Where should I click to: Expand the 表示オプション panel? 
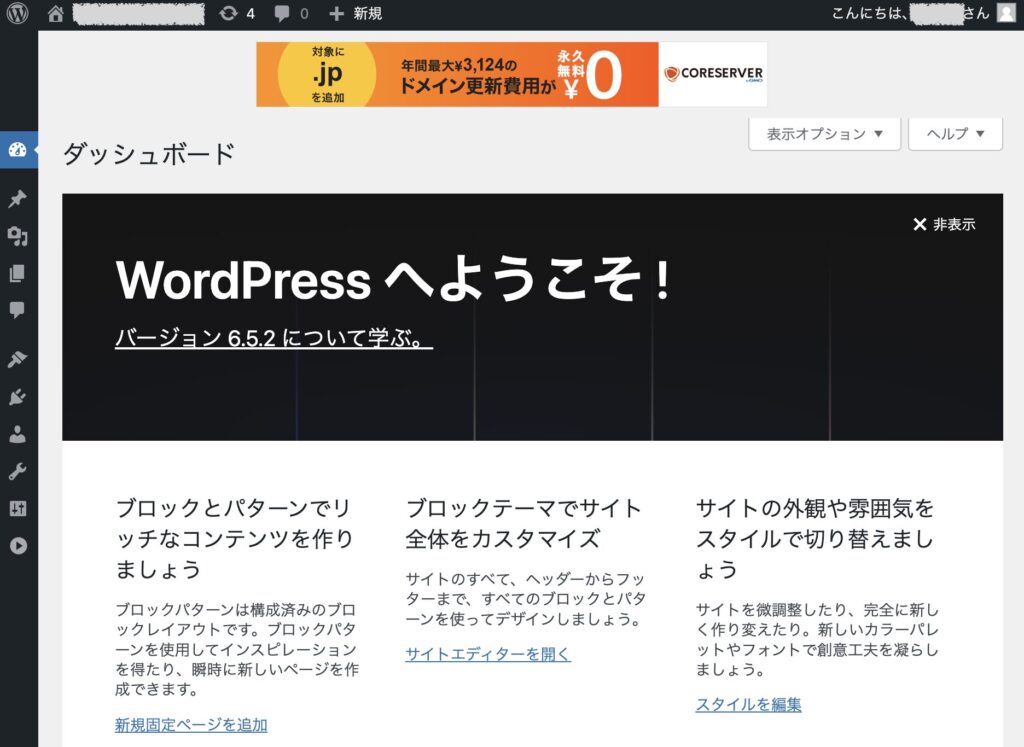pyautogui.click(x=823, y=133)
